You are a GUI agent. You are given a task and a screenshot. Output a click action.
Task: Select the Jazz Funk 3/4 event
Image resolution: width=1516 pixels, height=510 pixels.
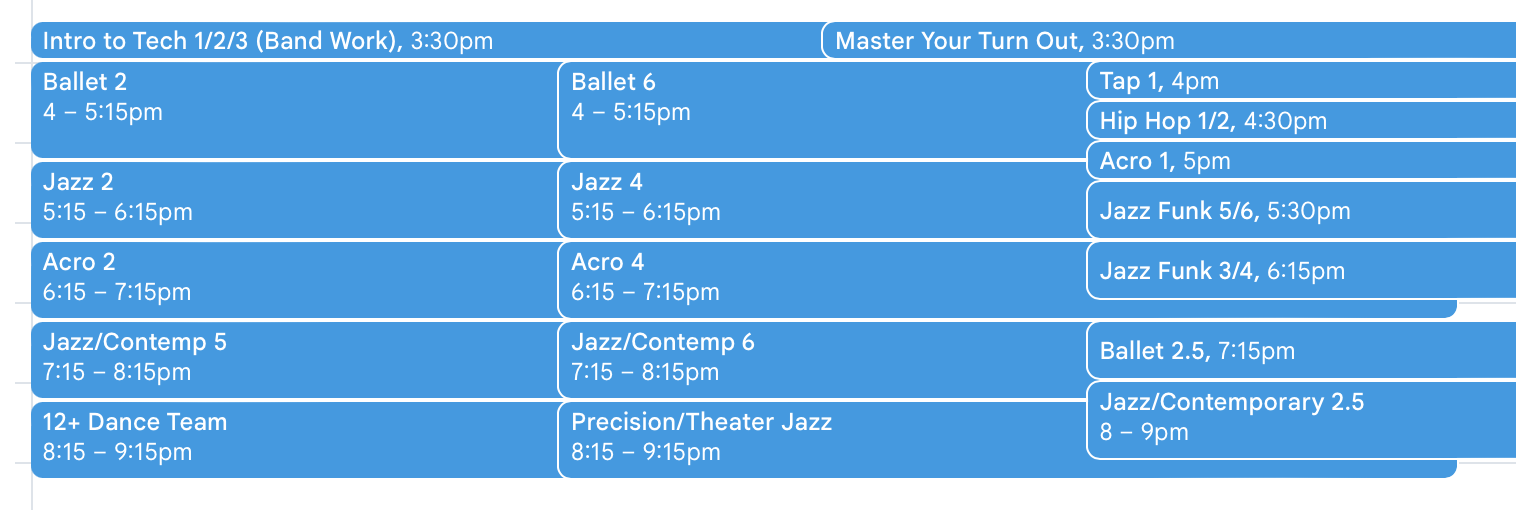coord(1301,270)
